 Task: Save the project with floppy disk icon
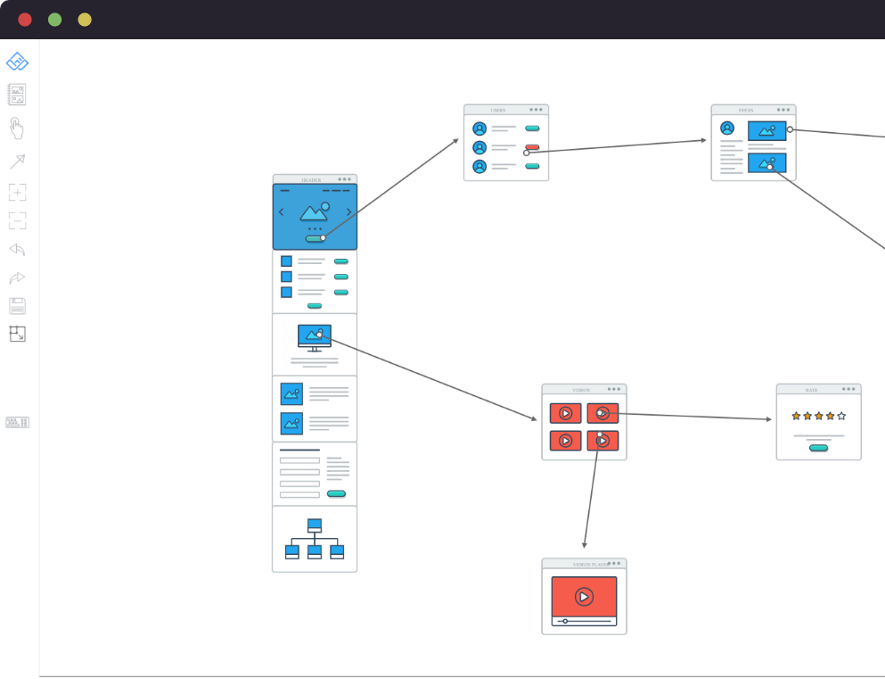17,306
